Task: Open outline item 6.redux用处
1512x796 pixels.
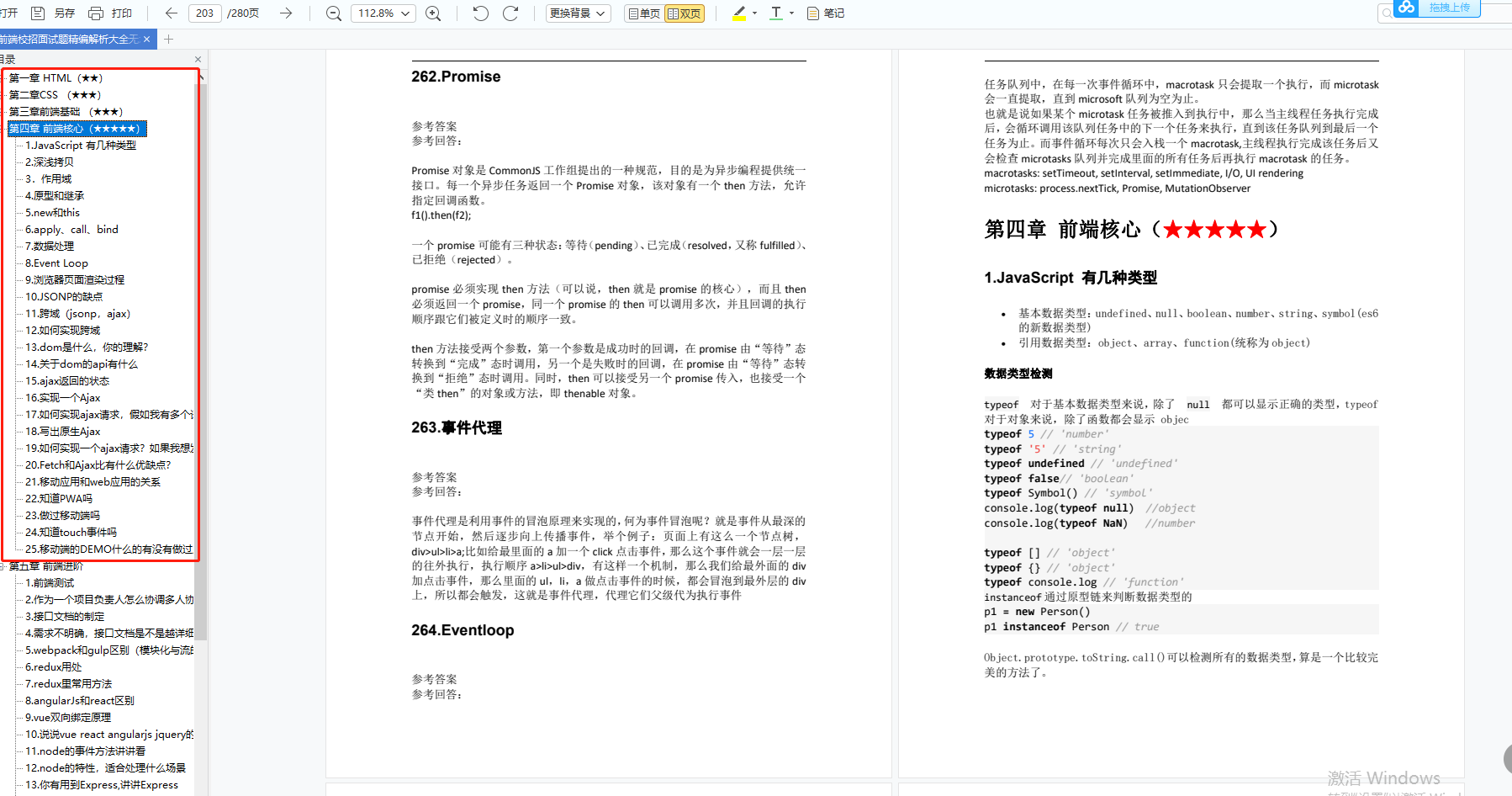Action: 54,667
